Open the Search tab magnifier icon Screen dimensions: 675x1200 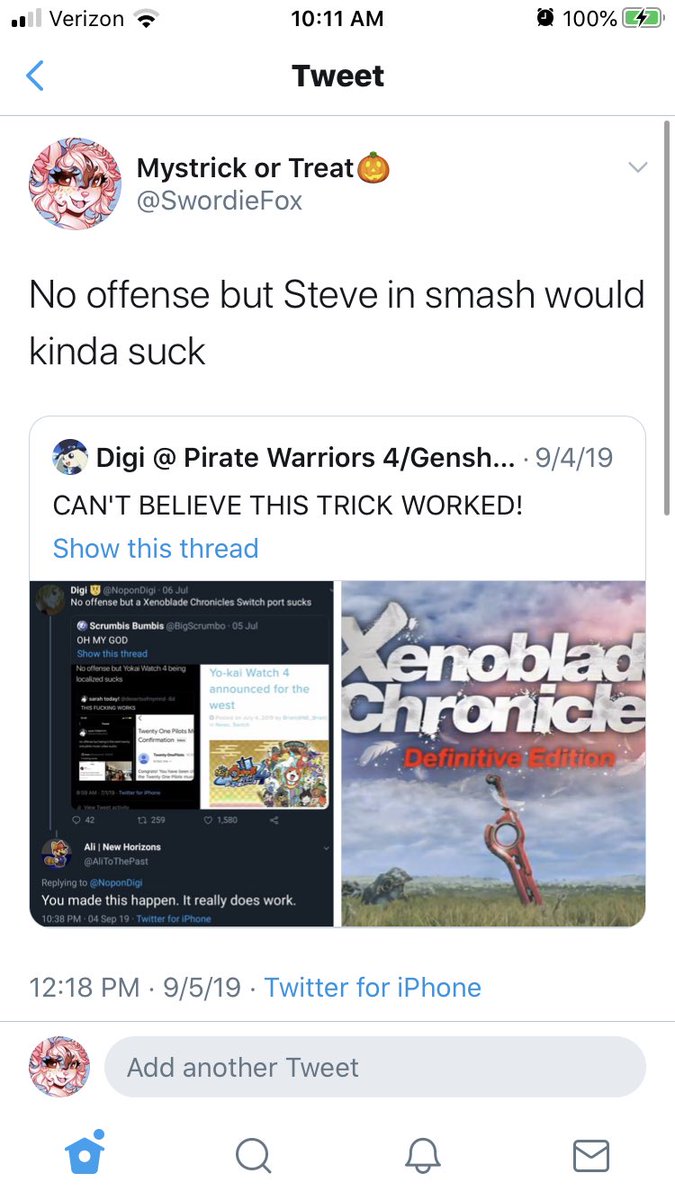point(253,1156)
